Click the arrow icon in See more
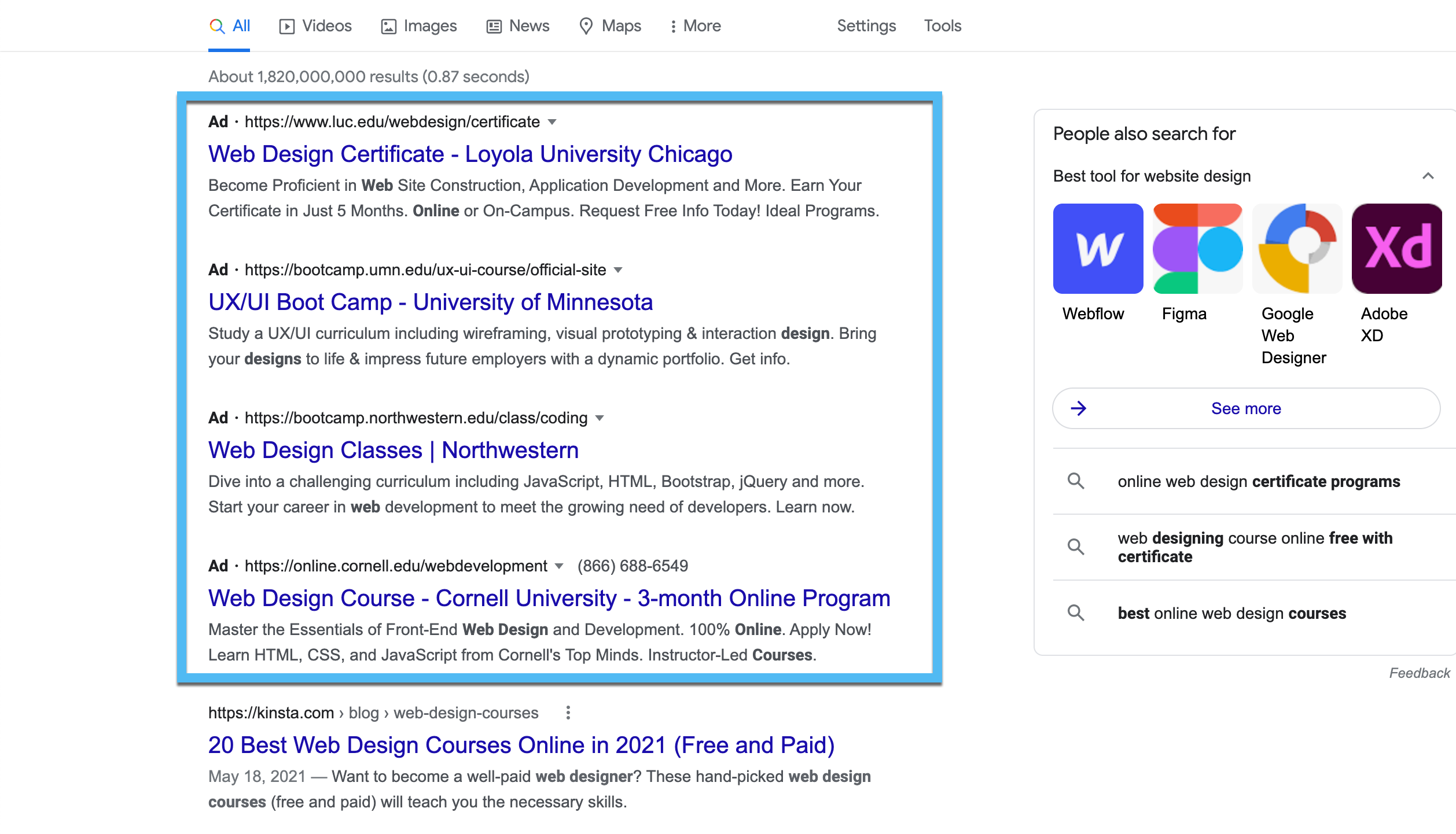The width and height of the screenshot is (1456, 834). pos(1079,408)
